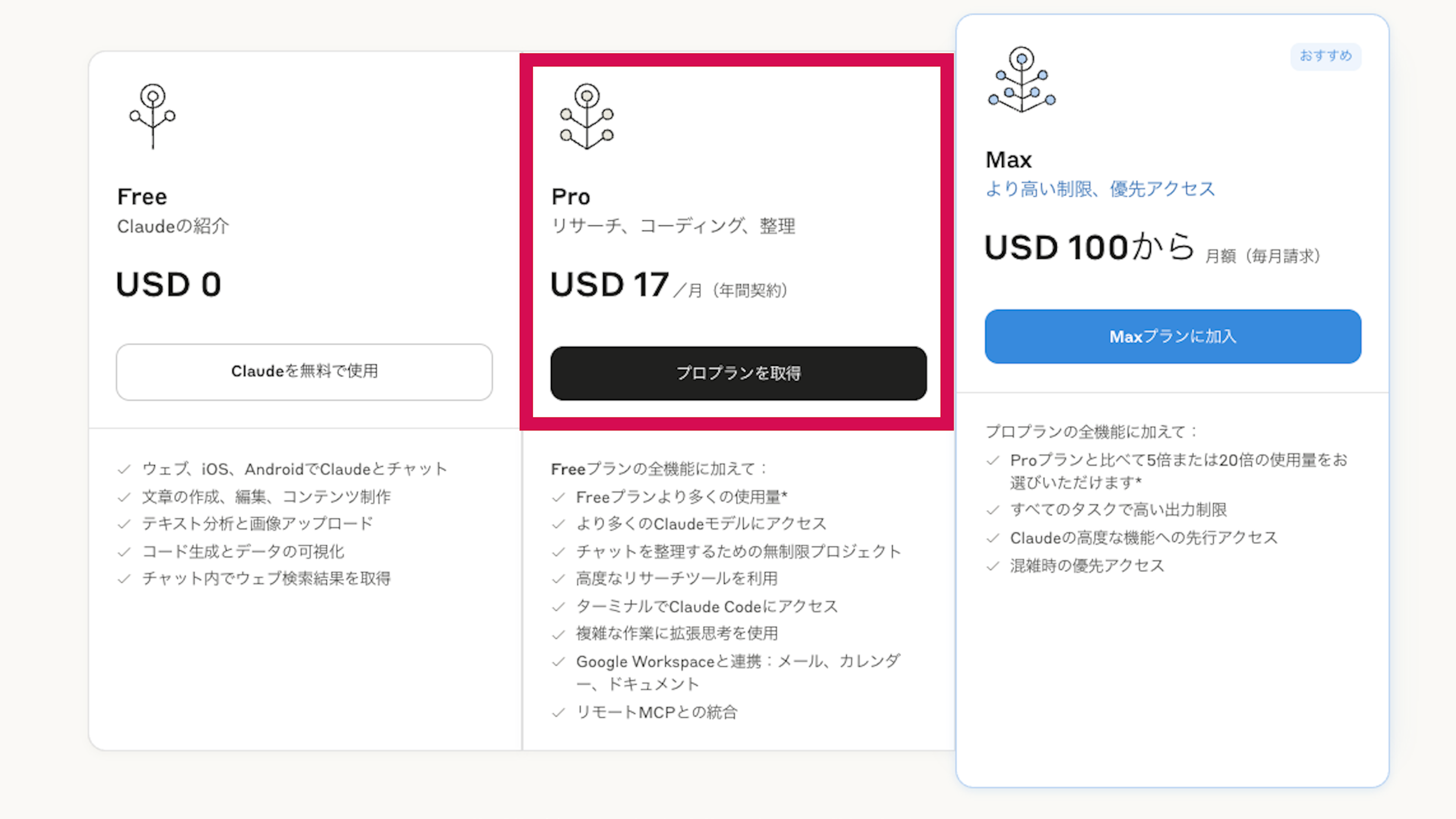Screen dimensions: 1456x819
Task: Click the Free plan sprout icon
Action: (x=152, y=116)
